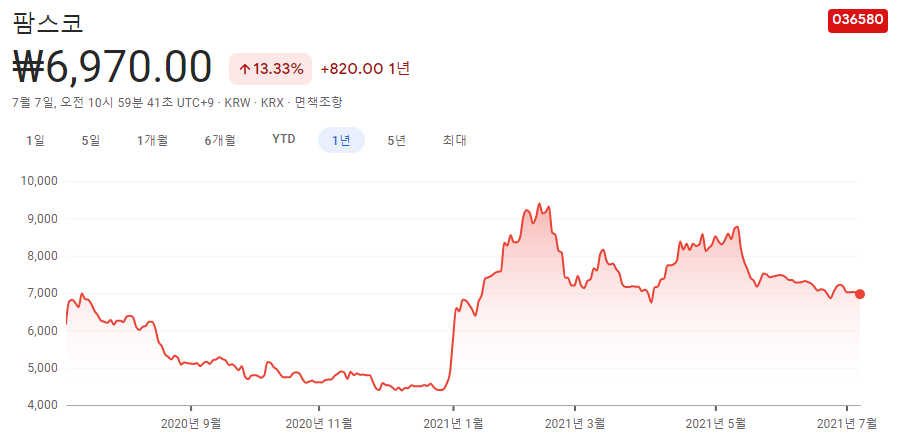Click the +820.00 1년 change text
The height and width of the screenshot is (444, 897).
366,69
